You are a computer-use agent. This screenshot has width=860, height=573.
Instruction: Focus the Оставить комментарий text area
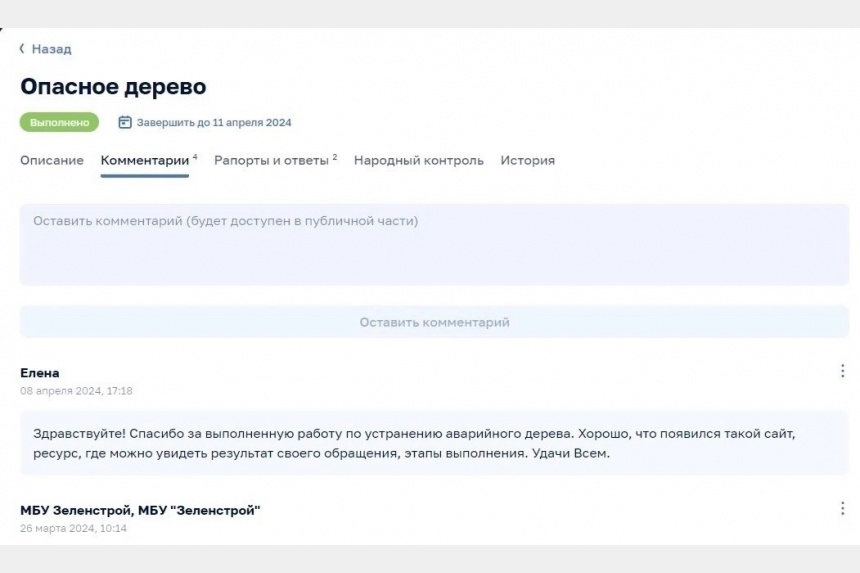coord(434,245)
